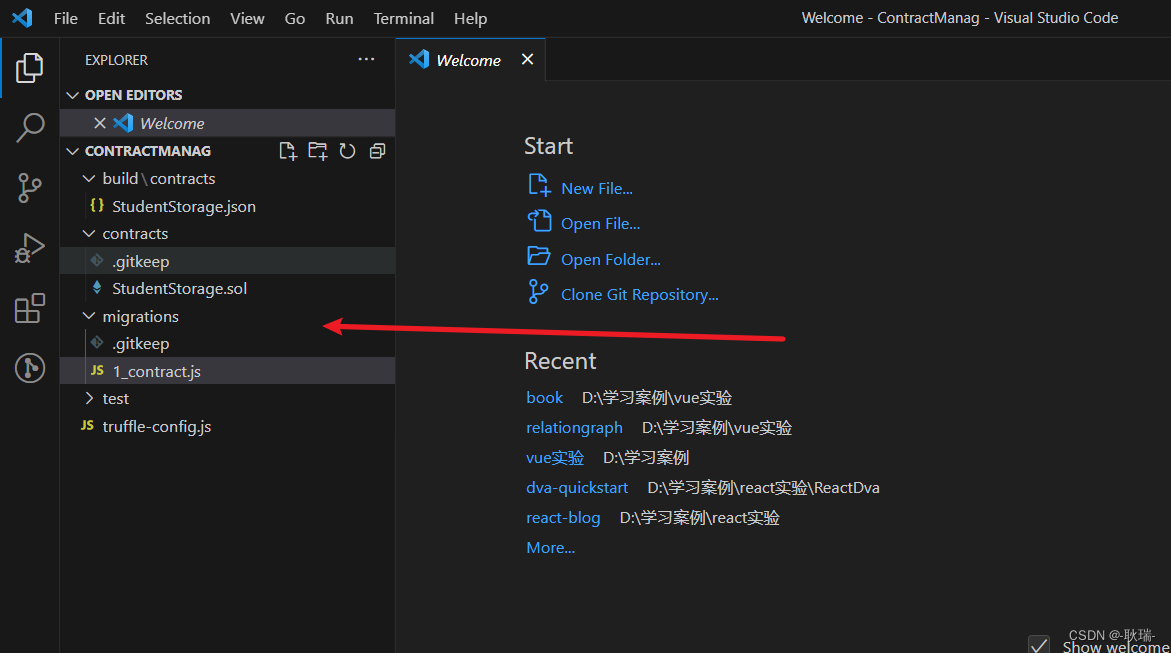Select the Explorer icon in the activity bar
The image size is (1171, 653).
coord(29,67)
